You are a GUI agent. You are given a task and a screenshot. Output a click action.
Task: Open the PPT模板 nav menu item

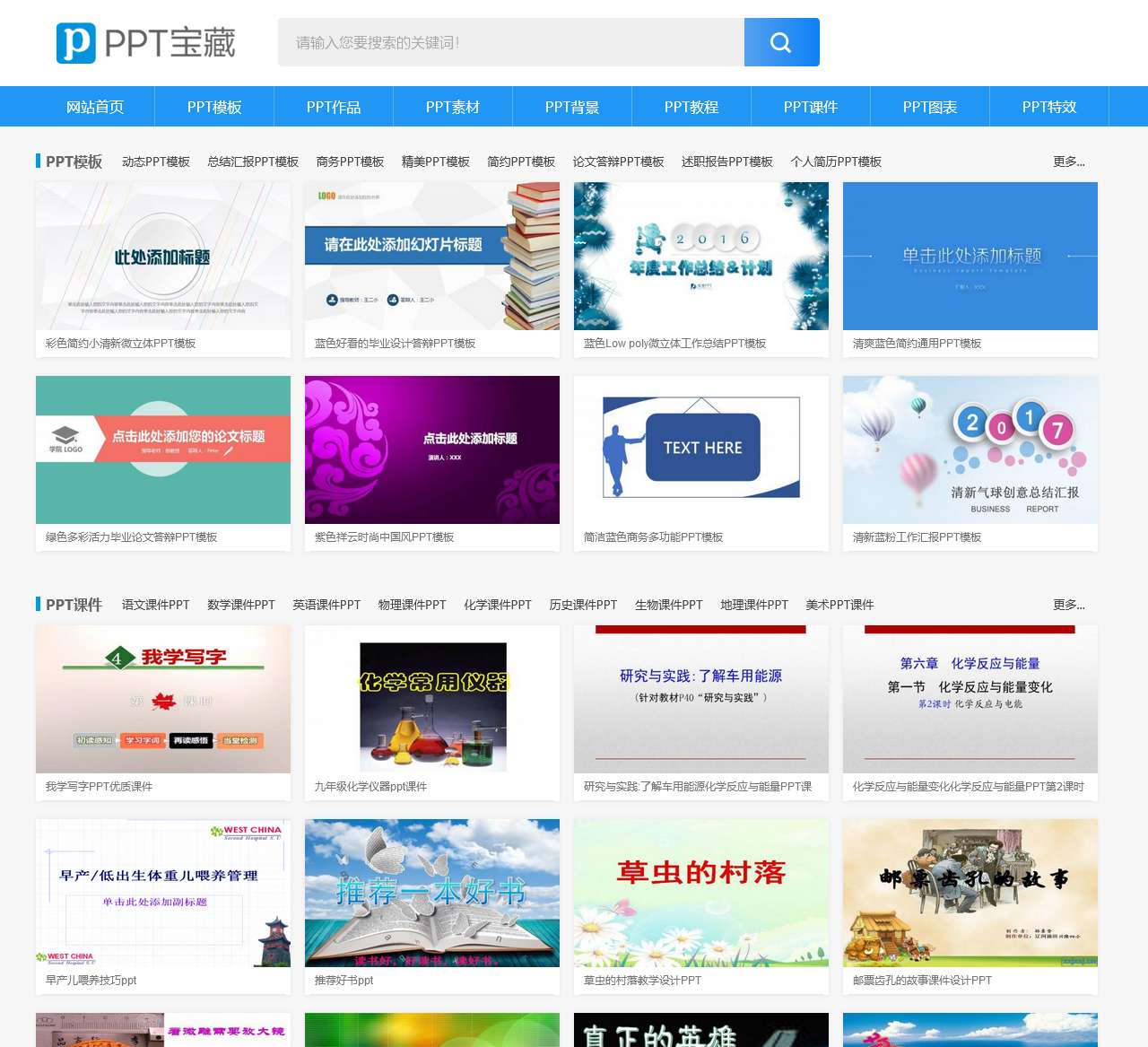click(214, 107)
